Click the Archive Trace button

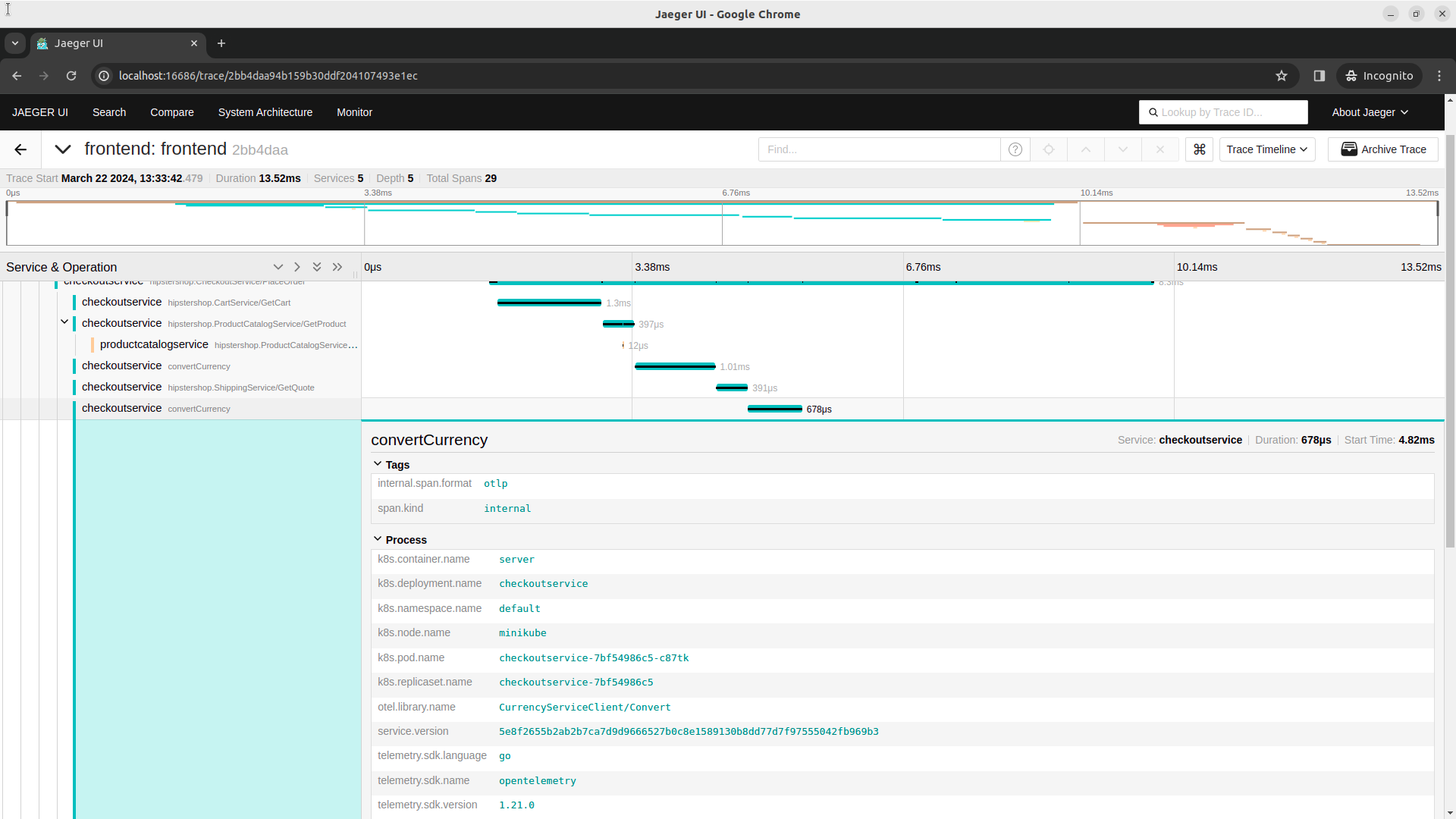(1383, 149)
